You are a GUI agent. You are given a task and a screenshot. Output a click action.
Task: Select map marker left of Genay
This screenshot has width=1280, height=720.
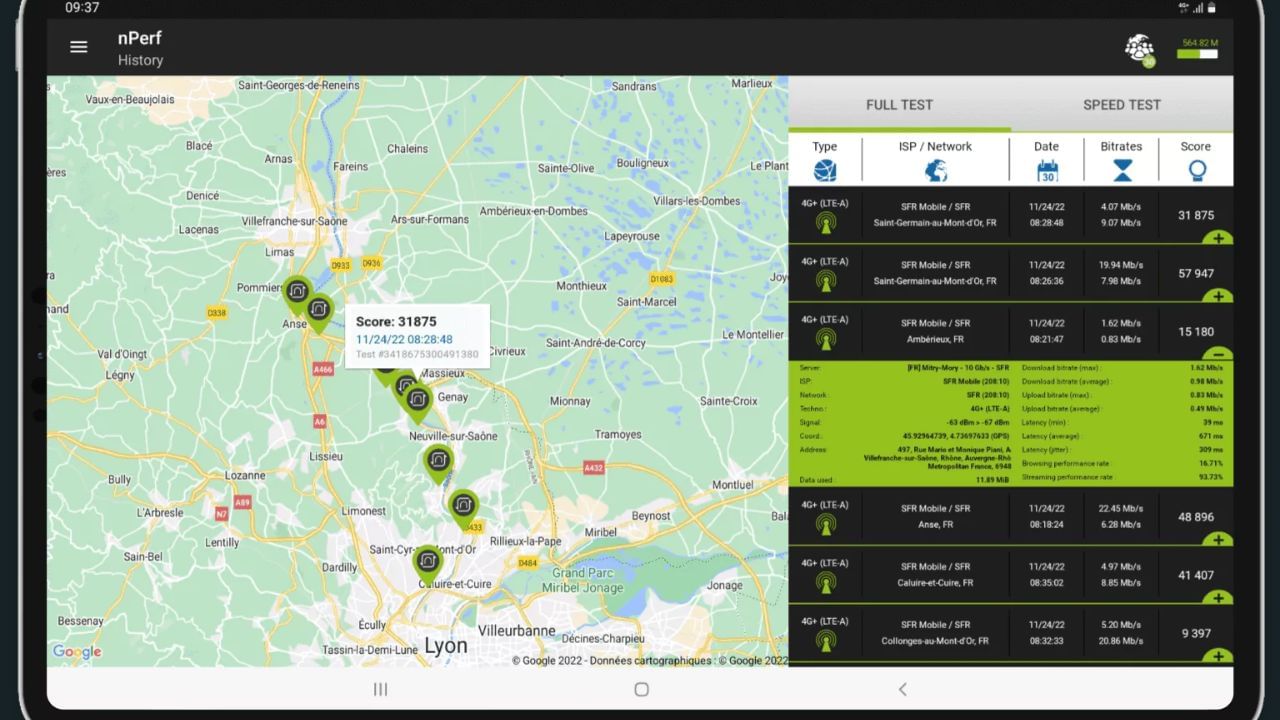(x=417, y=402)
